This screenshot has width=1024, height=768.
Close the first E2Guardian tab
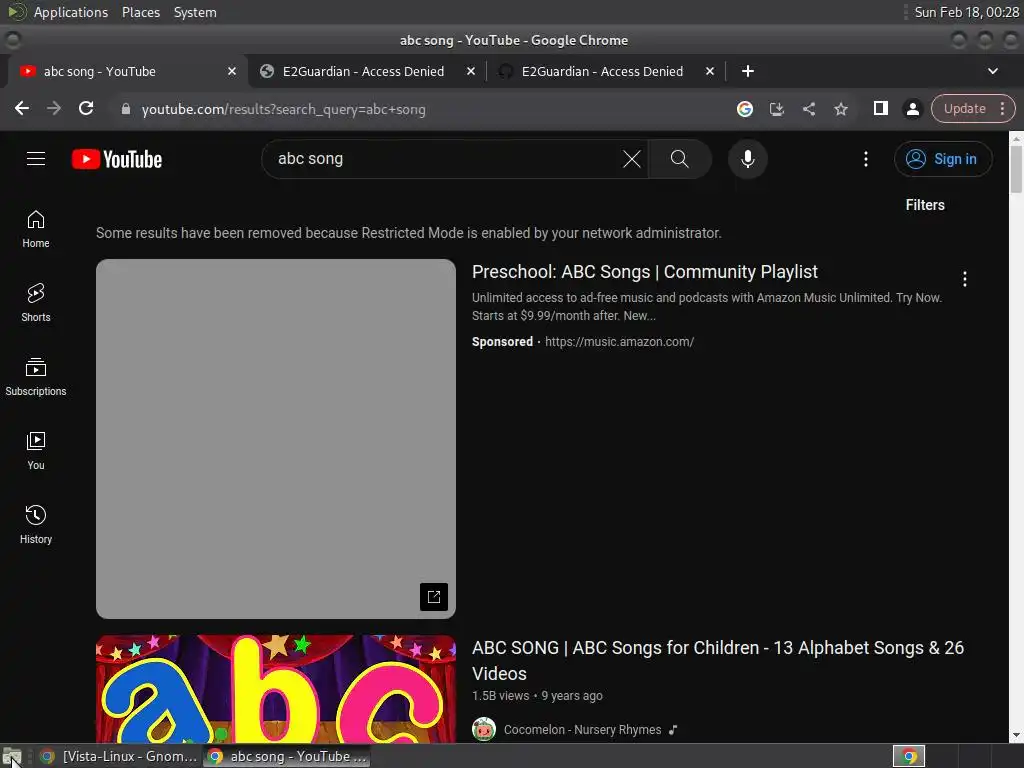(471, 71)
